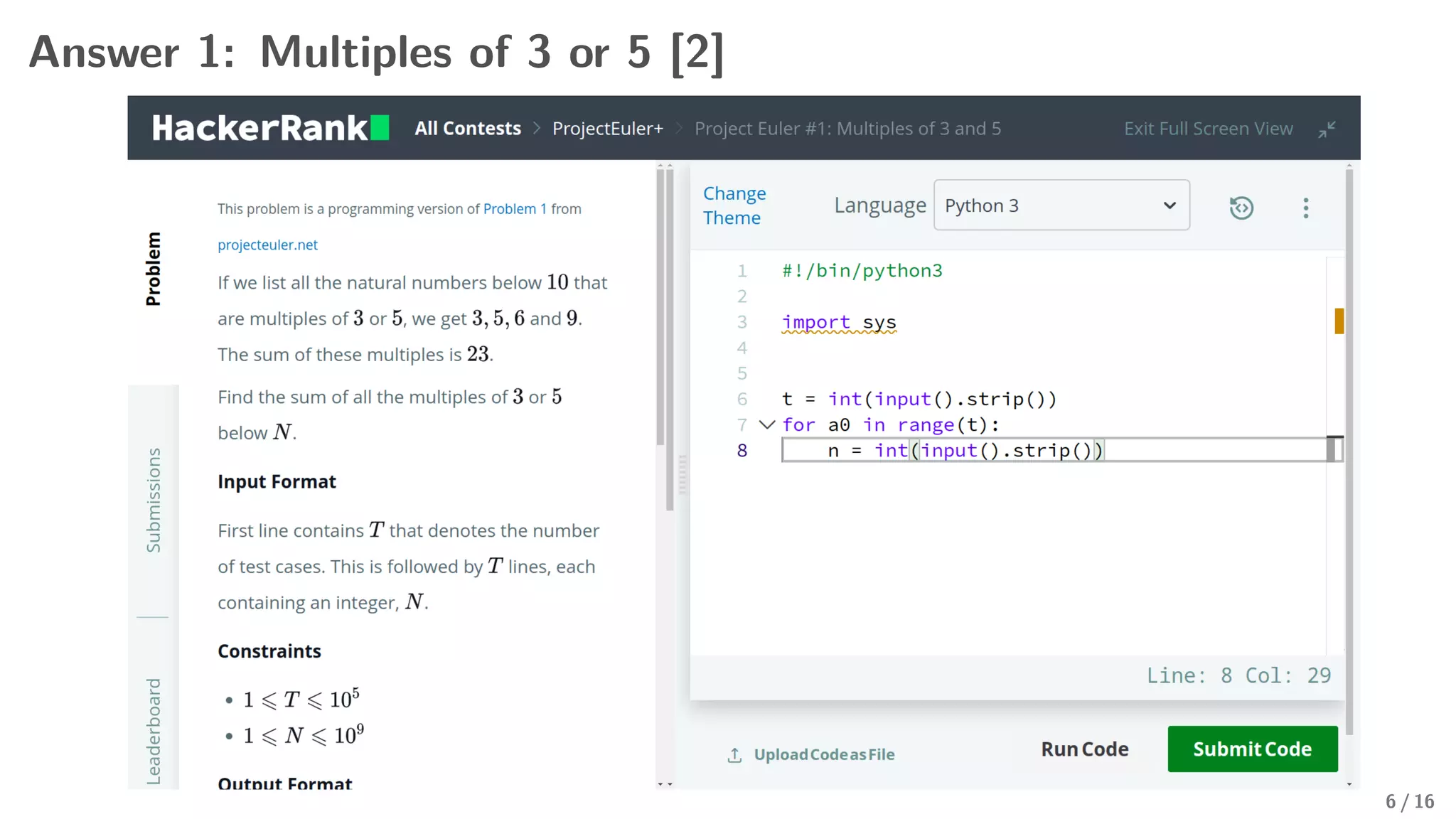Screen dimensions: 1456x819
Task: Open the ProjectEuler+ breadcrumb
Action: pyautogui.click(x=608, y=129)
